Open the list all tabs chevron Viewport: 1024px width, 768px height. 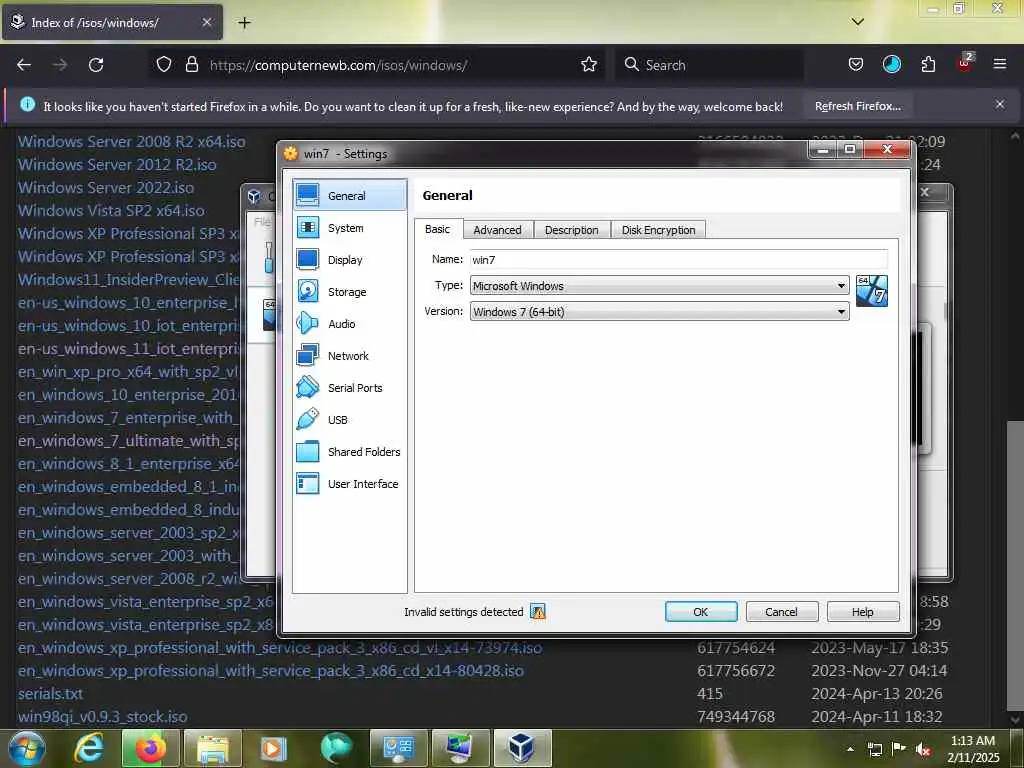(x=857, y=22)
